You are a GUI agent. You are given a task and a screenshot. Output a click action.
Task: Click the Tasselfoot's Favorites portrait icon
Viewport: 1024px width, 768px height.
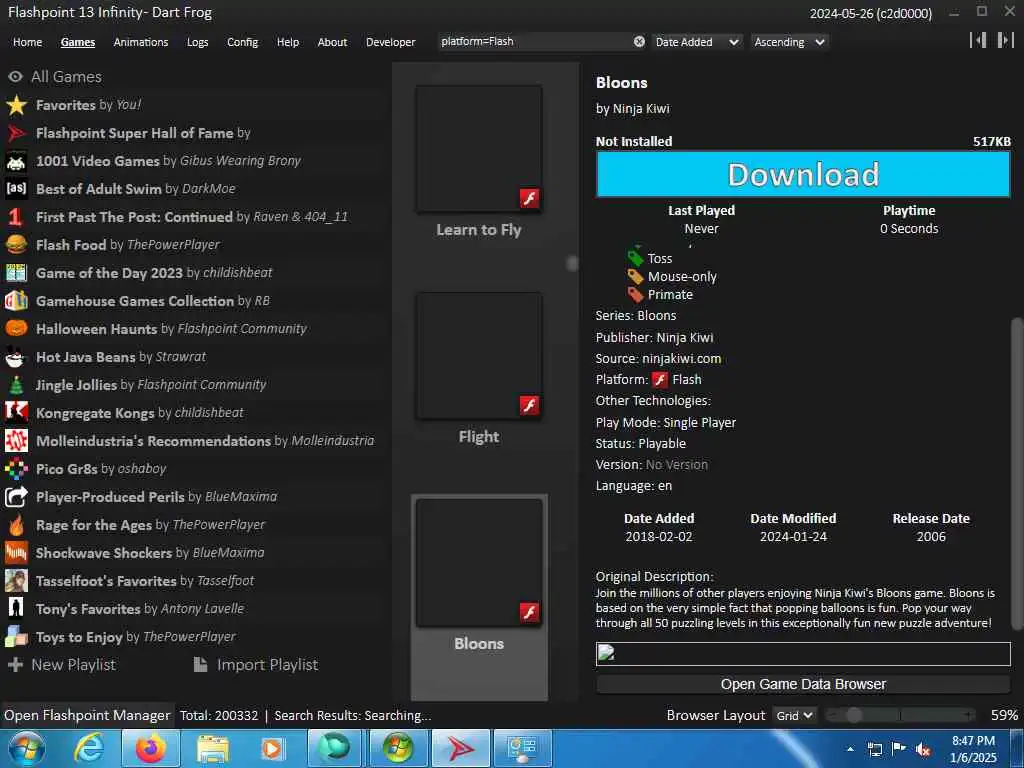[x=16, y=581]
